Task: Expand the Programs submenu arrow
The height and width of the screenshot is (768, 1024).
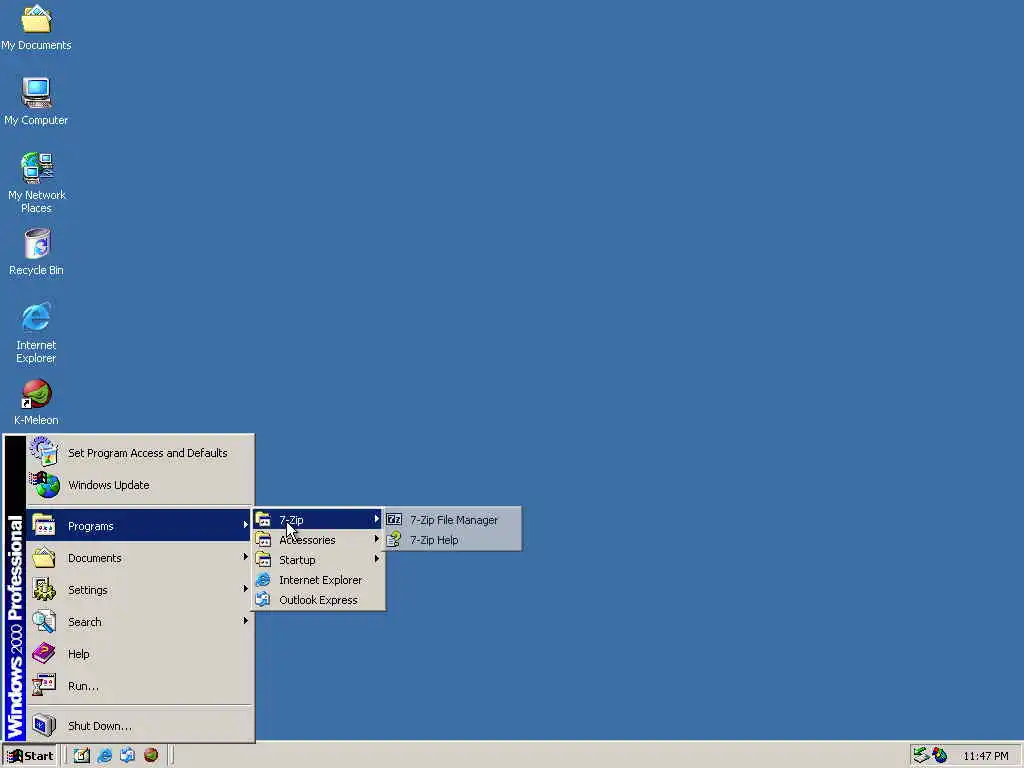Action: tap(246, 525)
